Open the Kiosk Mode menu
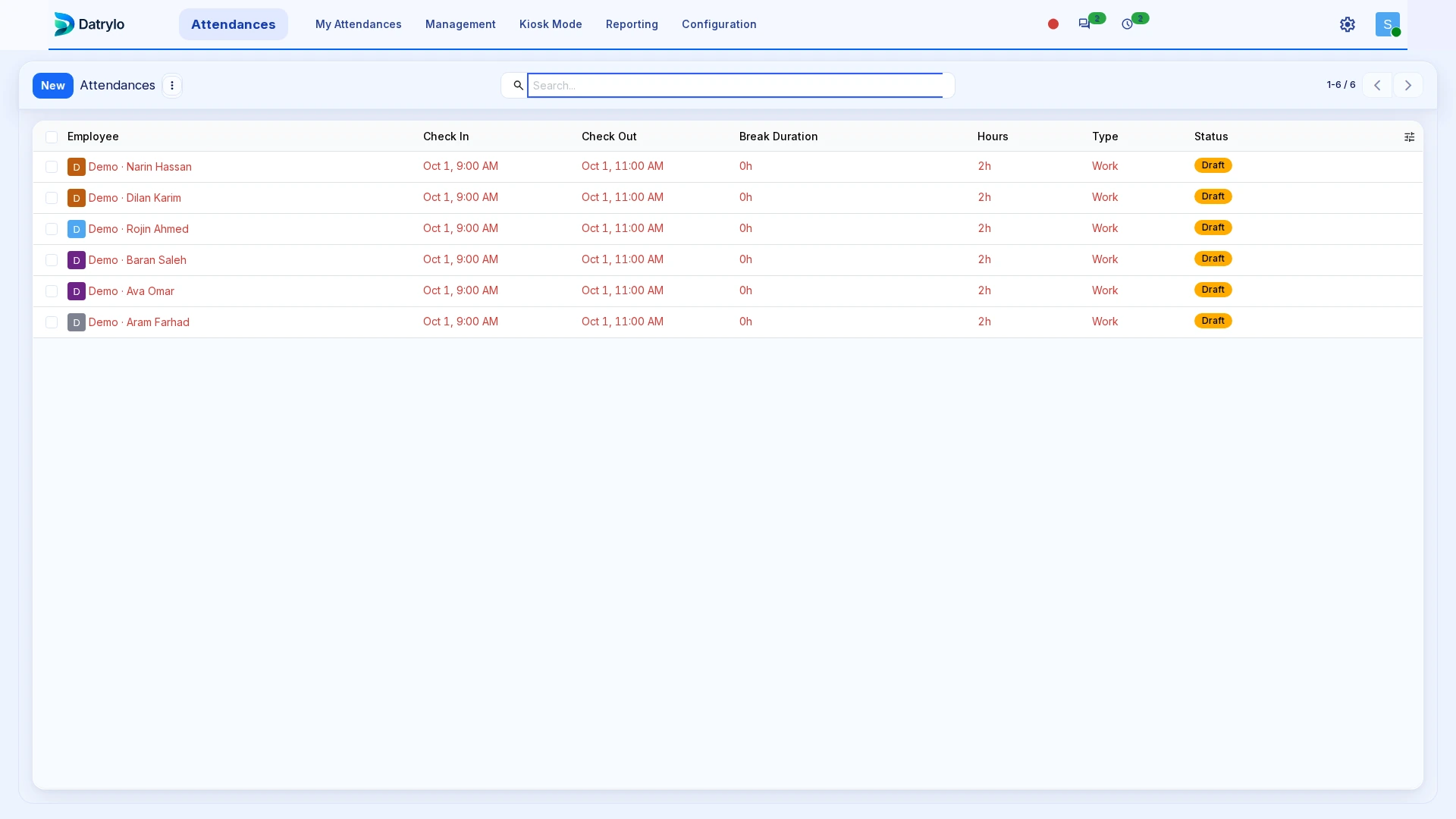Screen dimensions: 1456x819 [x=551, y=24]
